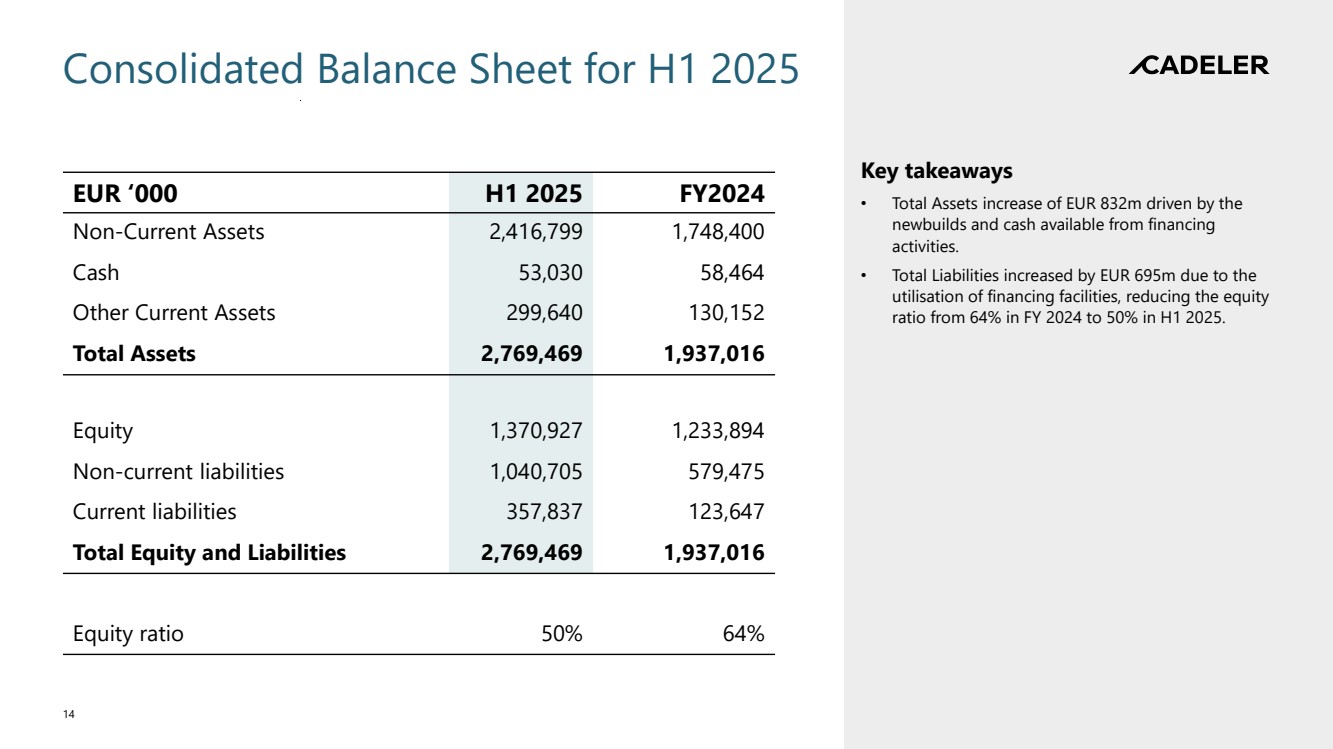
Task: Click the EUR '000 header cell
Action: point(125,193)
